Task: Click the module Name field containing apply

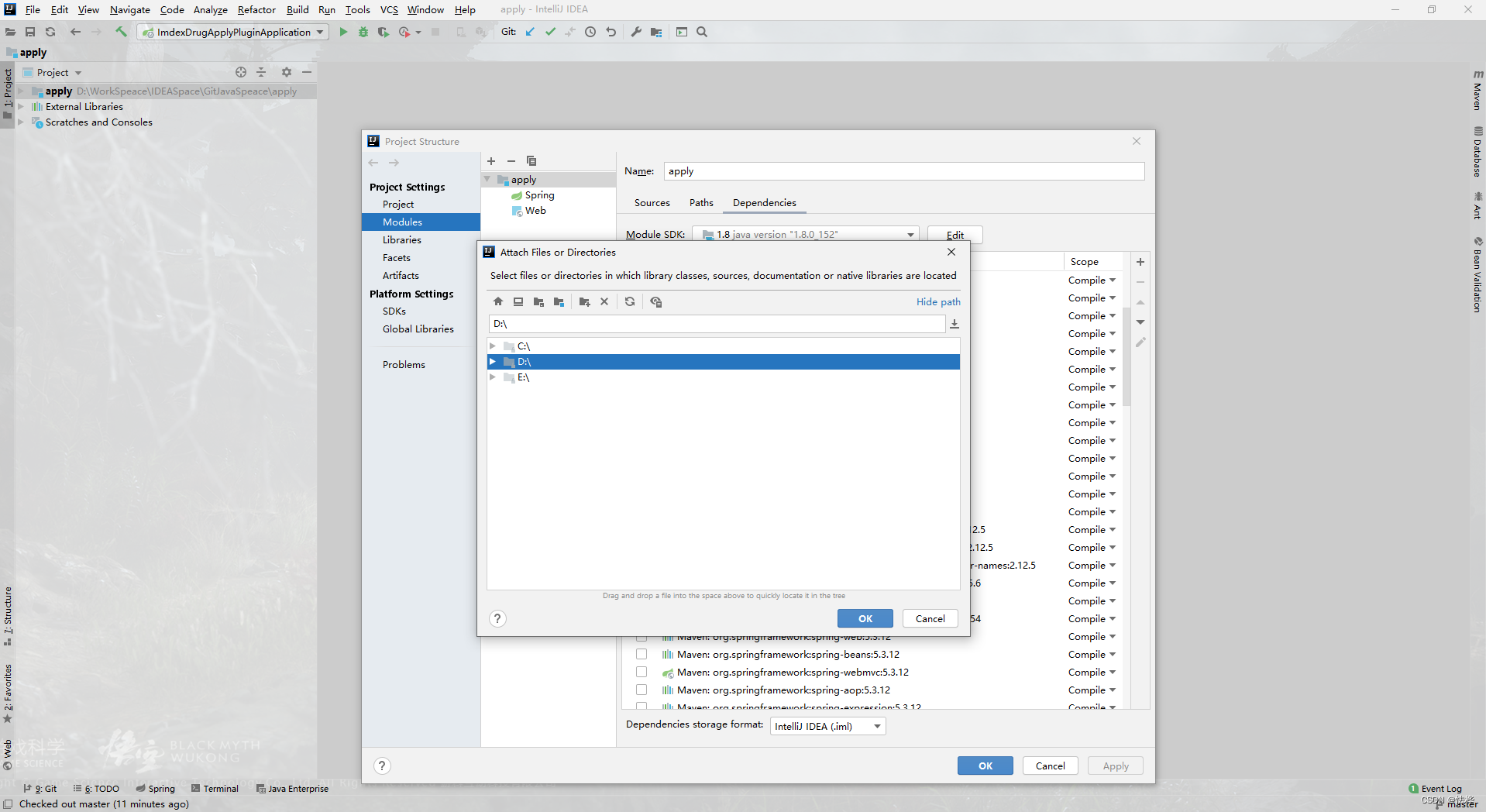Action: [x=904, y=171]
